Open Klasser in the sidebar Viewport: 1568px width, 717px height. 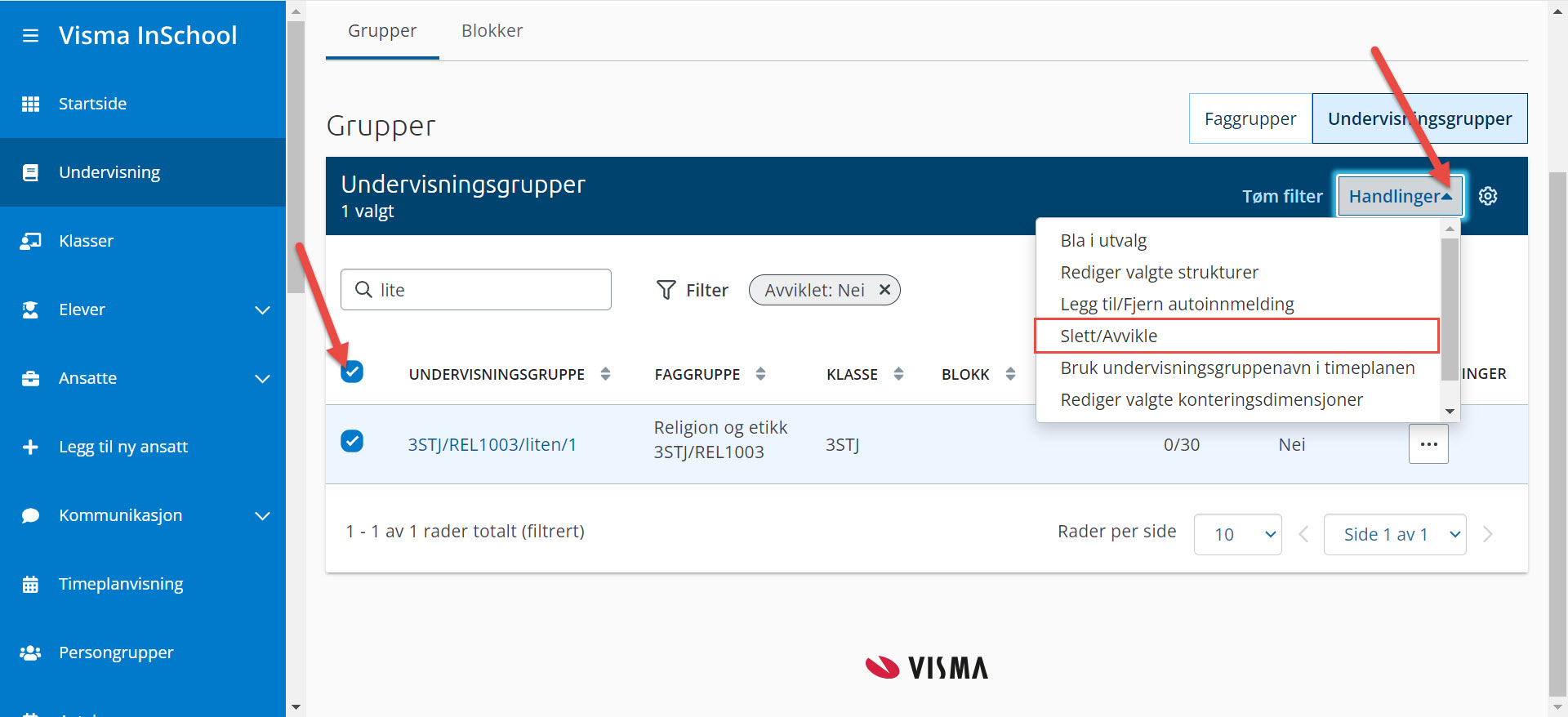(143, 241)
